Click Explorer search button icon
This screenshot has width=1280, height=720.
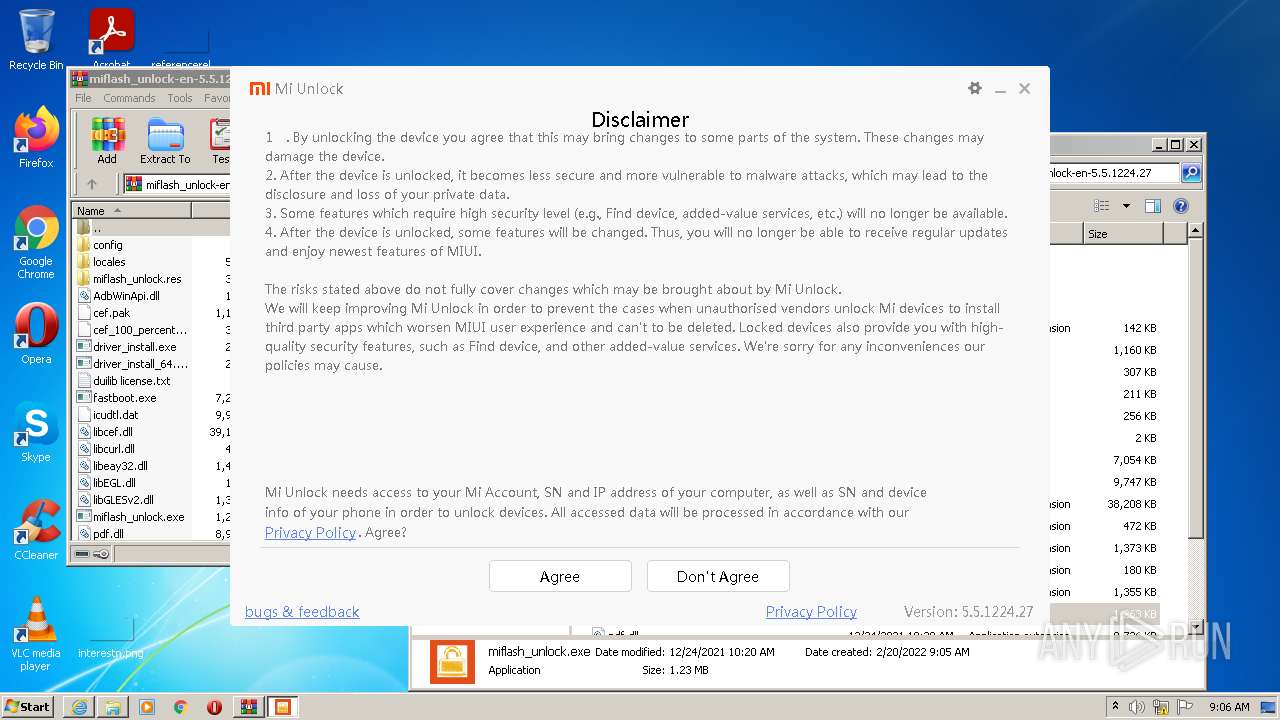tap(1191, 172)
